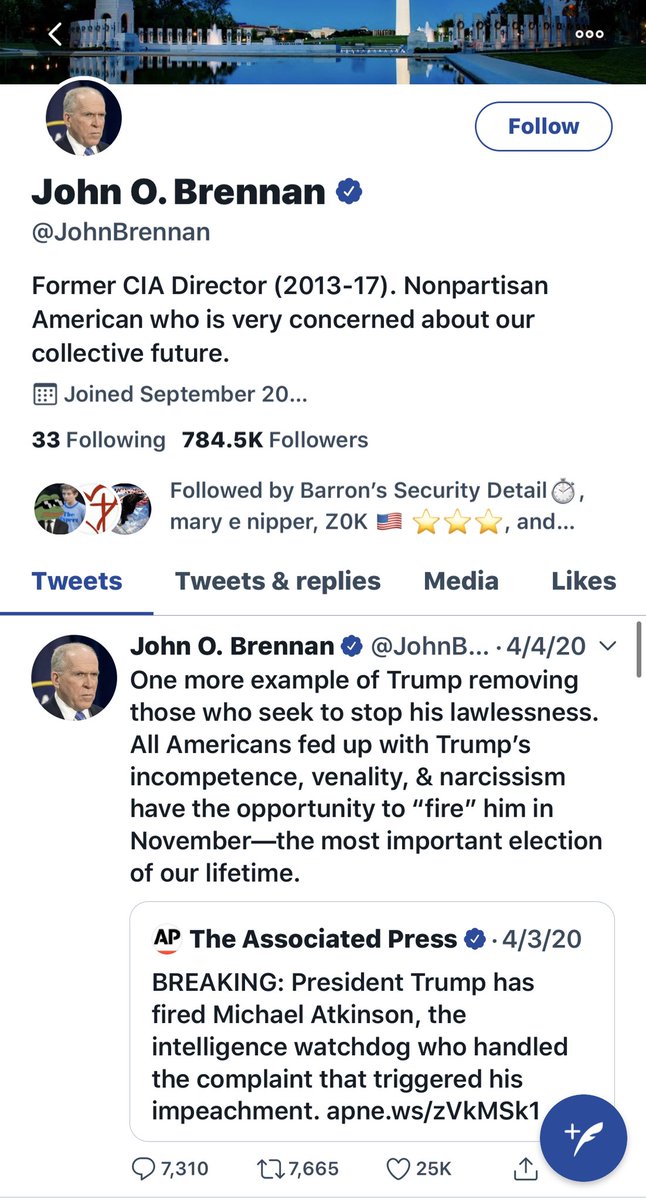Tap the compose new tweet feather button
This screenshot has height=1200, width=646.
[583, 1137]
